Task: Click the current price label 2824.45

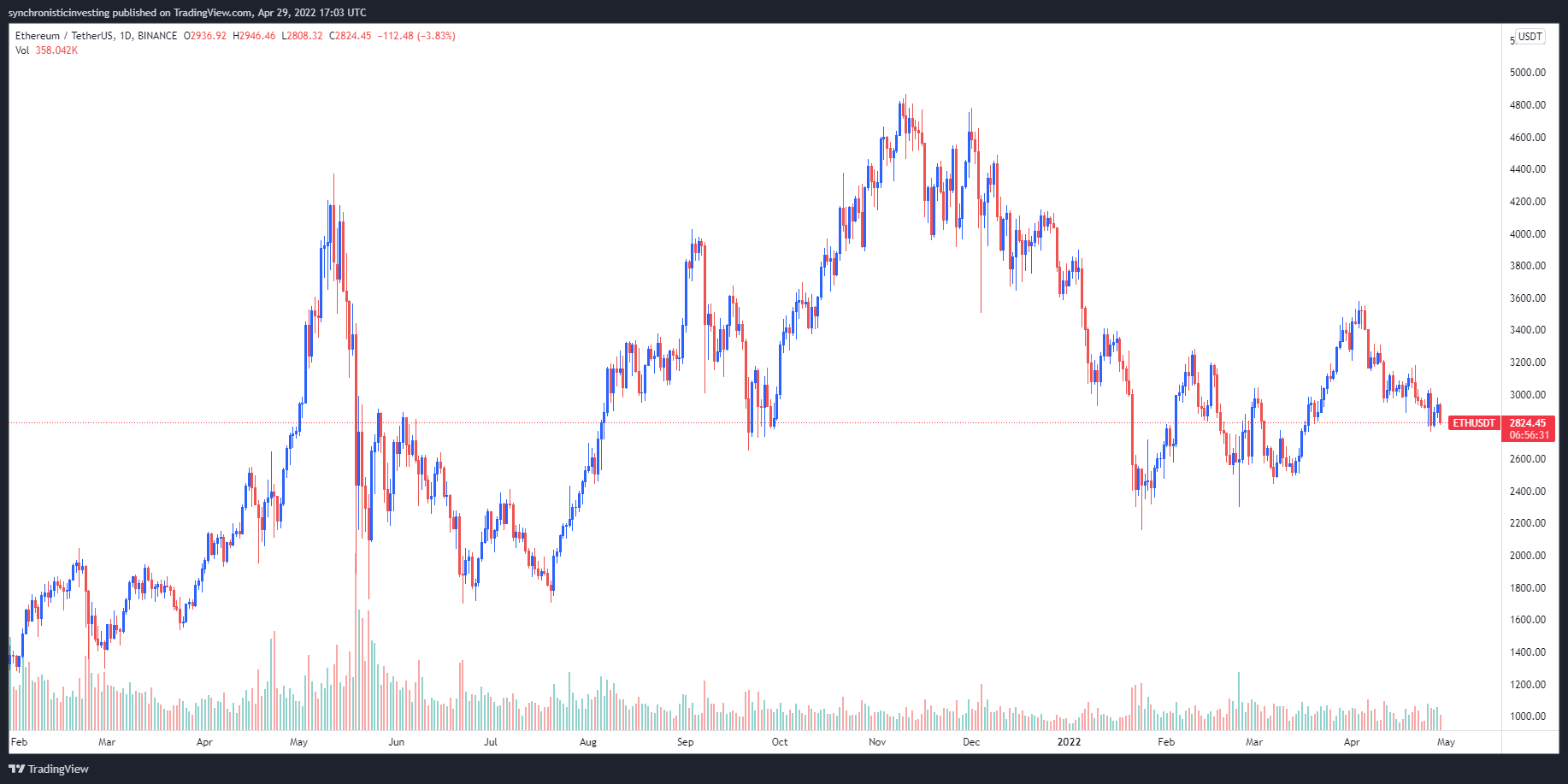Action: click(x=1527, y=423)
